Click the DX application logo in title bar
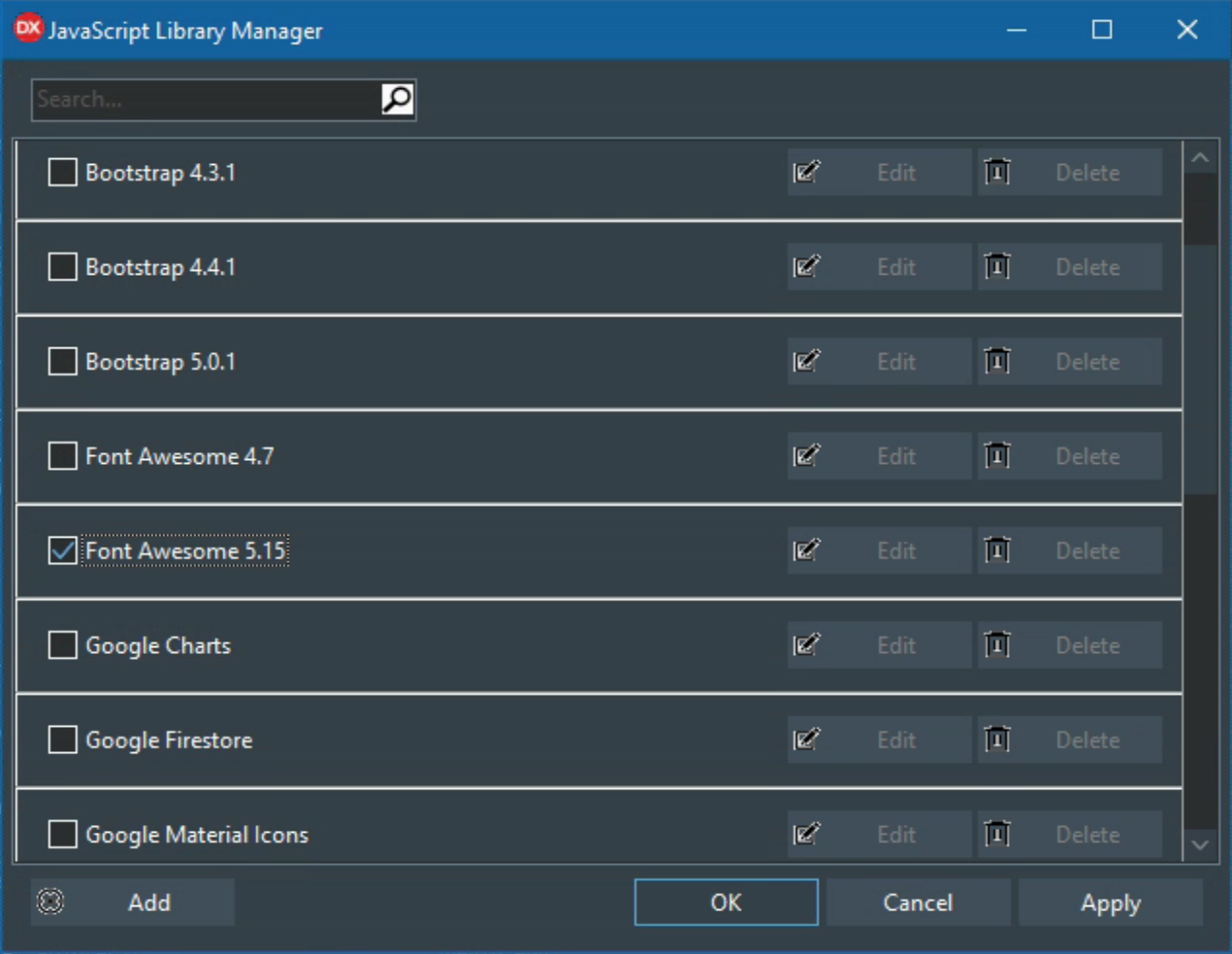The width and height of the screenshot is (1232, 954). point(28,28)
